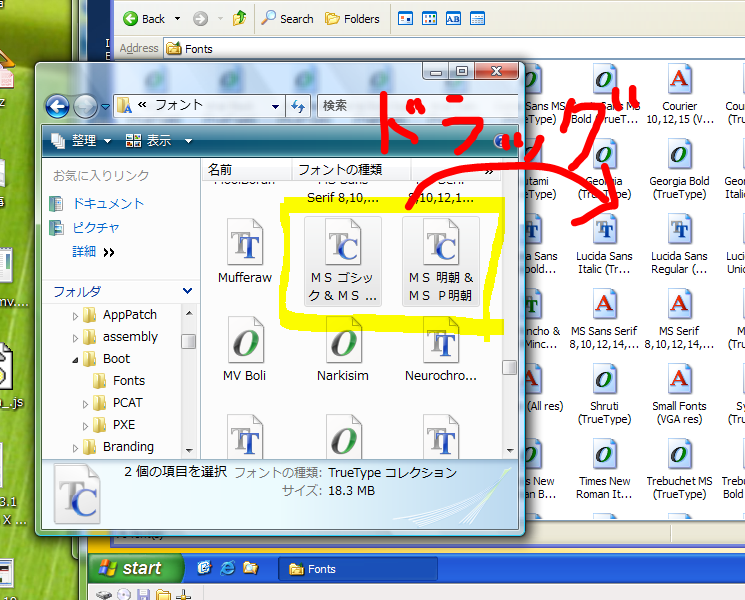Click the Back button in XP Fonts window
745x600 pixels.
tap(143, 19)
